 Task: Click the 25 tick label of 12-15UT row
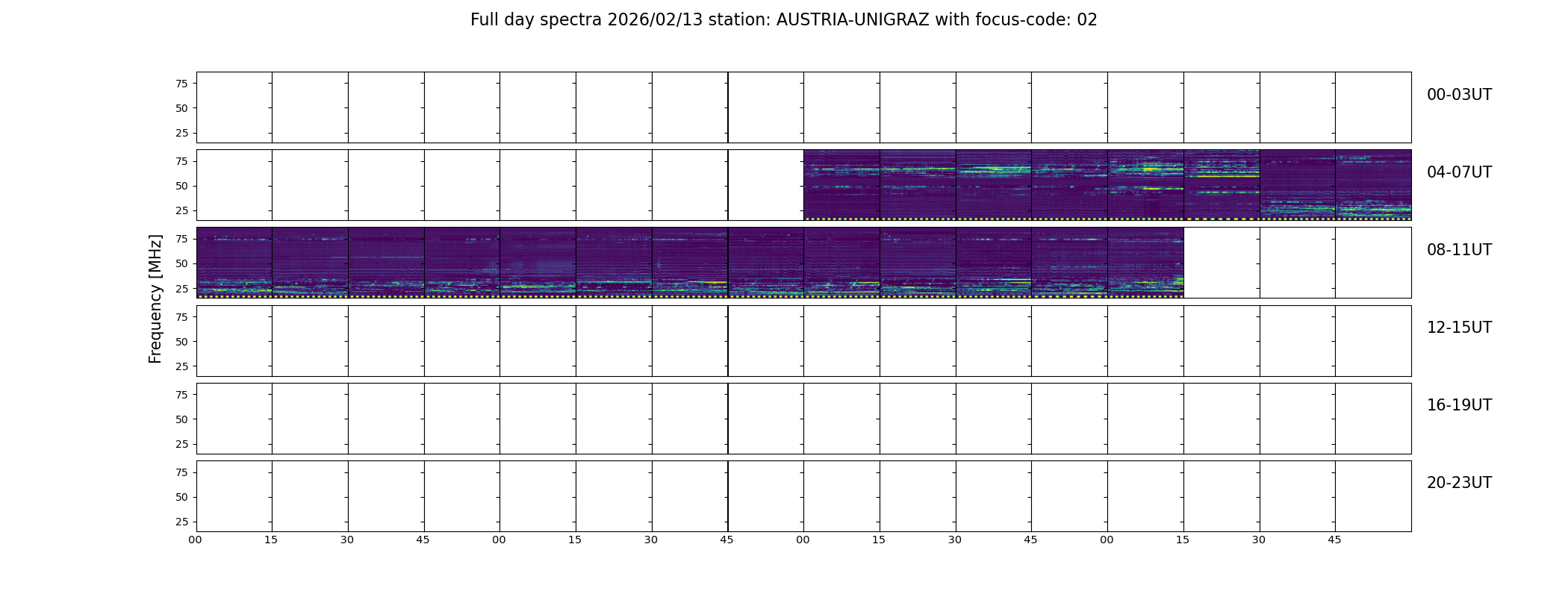click(x=181, y=366)
